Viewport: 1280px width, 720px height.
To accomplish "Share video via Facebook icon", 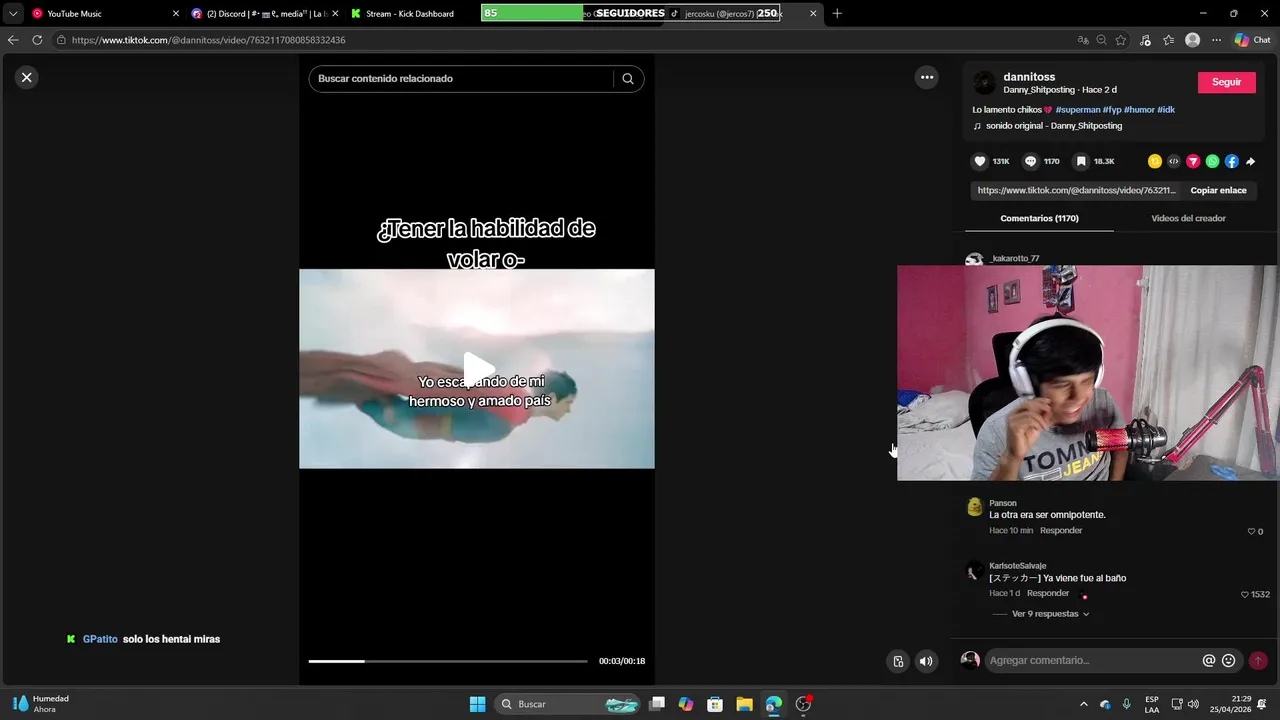I will tap(1231, 161).
